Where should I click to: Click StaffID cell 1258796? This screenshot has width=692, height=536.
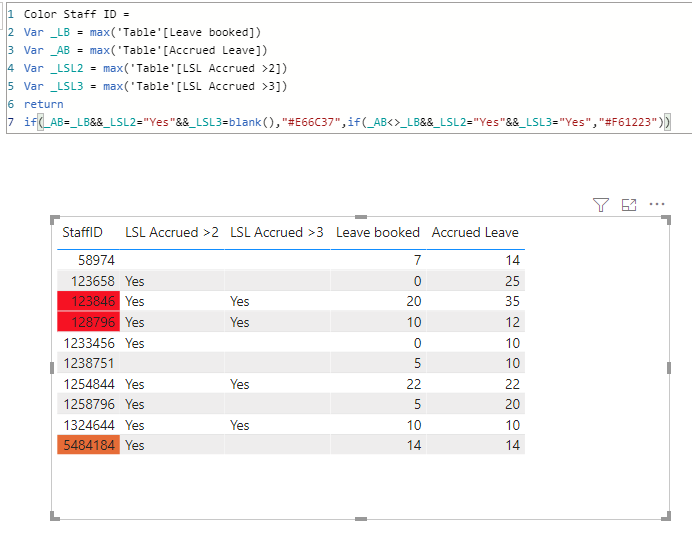click(x=89, y=404)
